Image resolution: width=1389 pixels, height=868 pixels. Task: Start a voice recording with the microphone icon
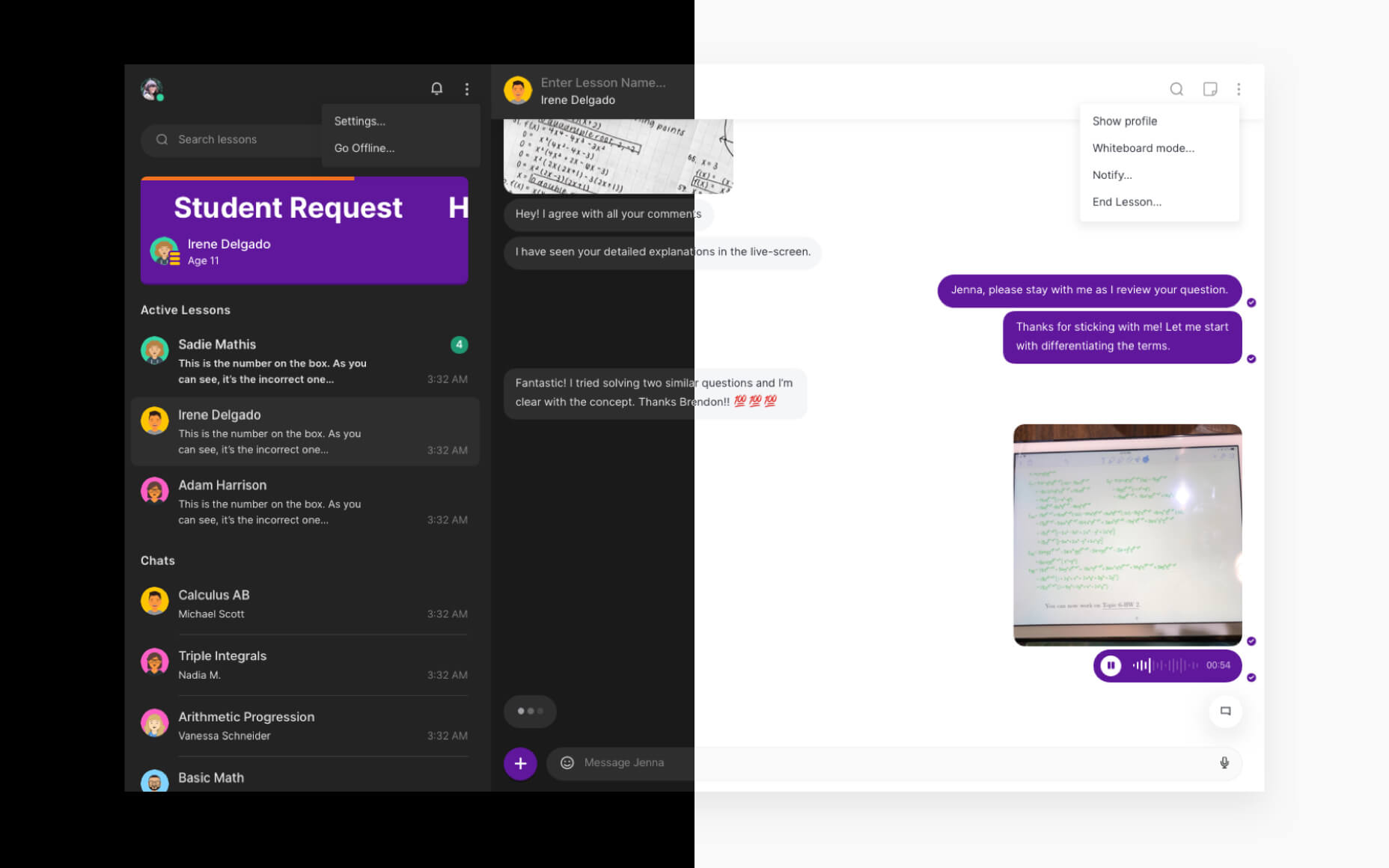click(x=1224, y=762)
